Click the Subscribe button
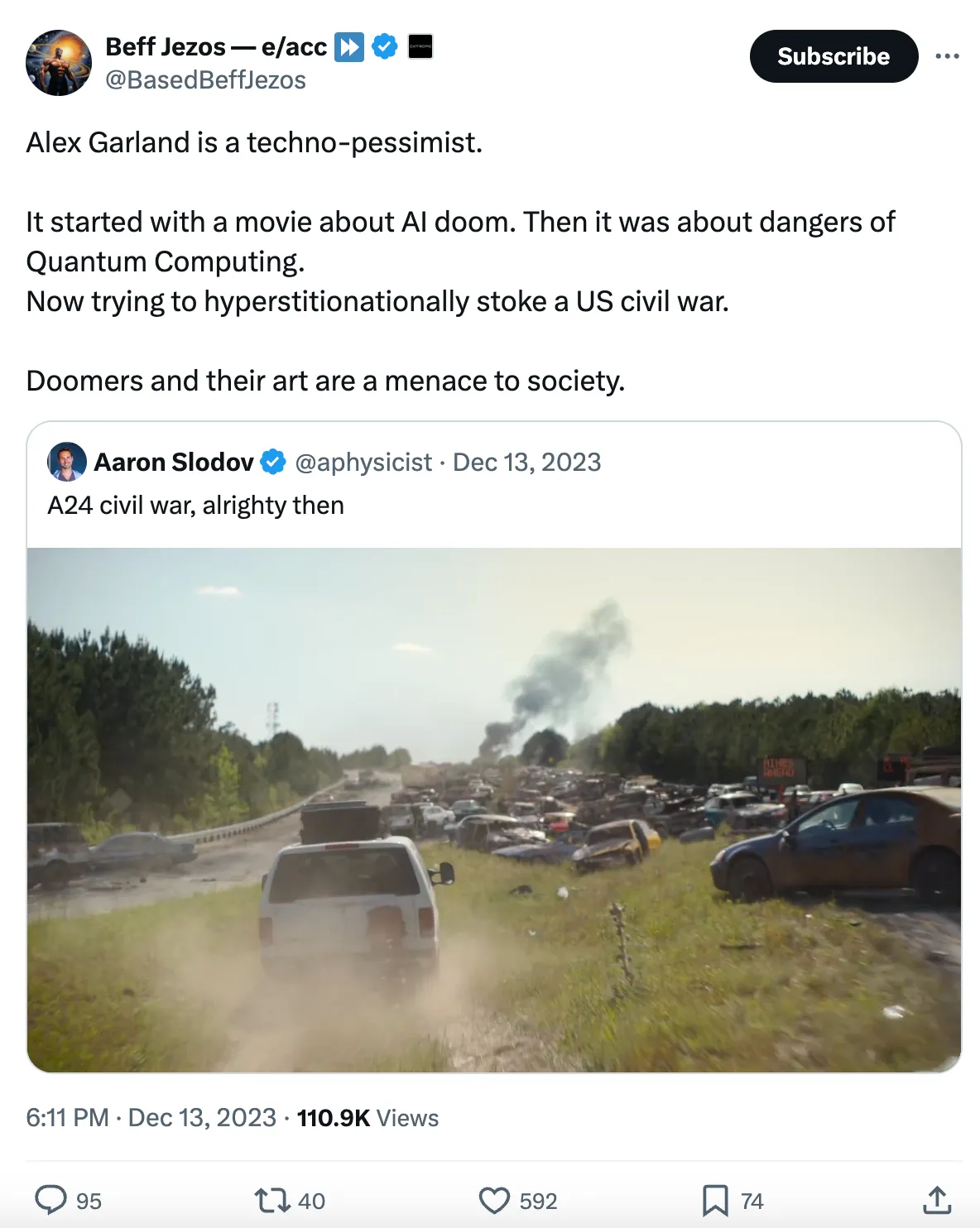The image size is (980, 1228). pos(833,56)
